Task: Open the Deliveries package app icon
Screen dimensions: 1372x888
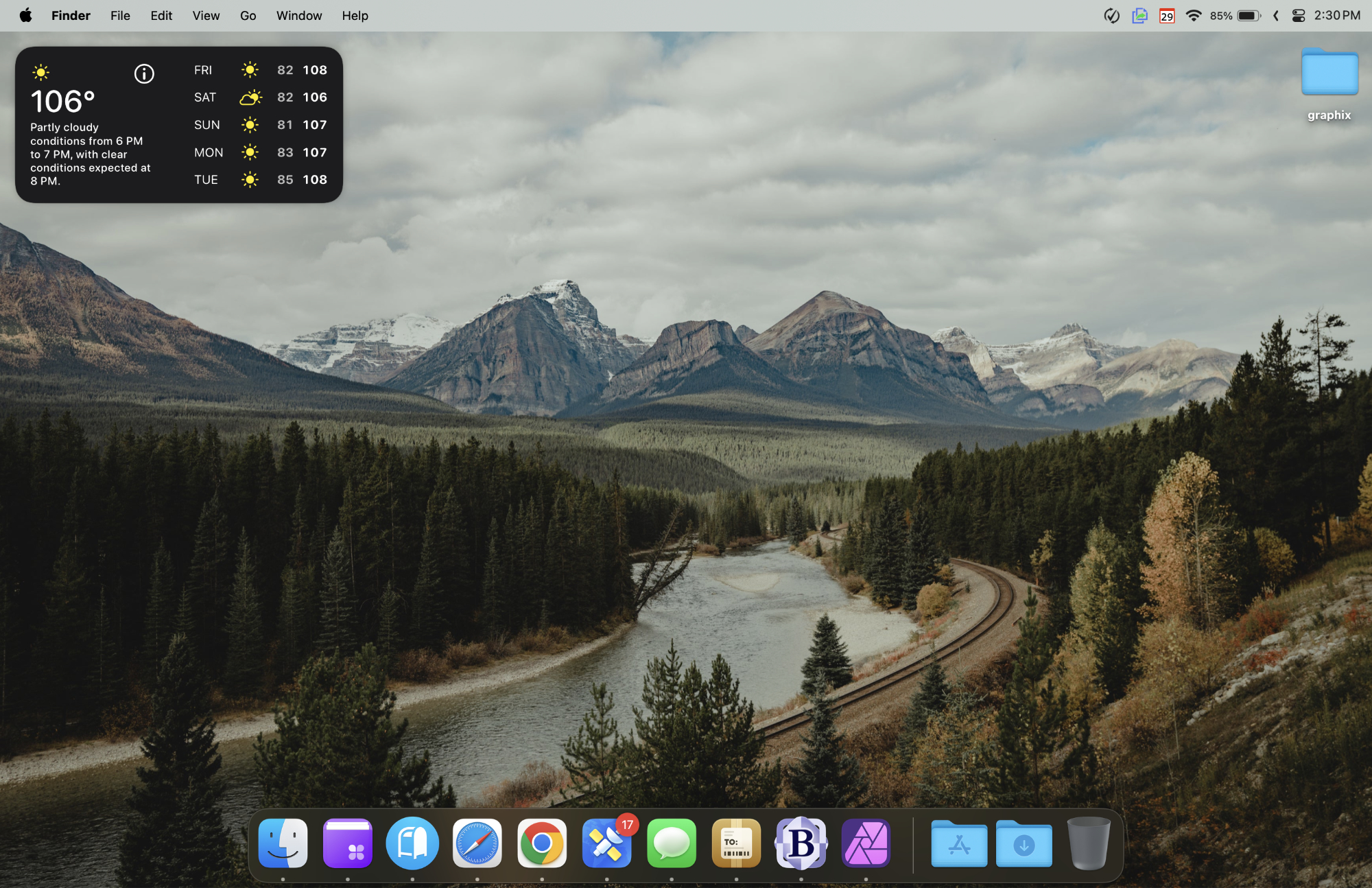Action: tap(736, 843)
